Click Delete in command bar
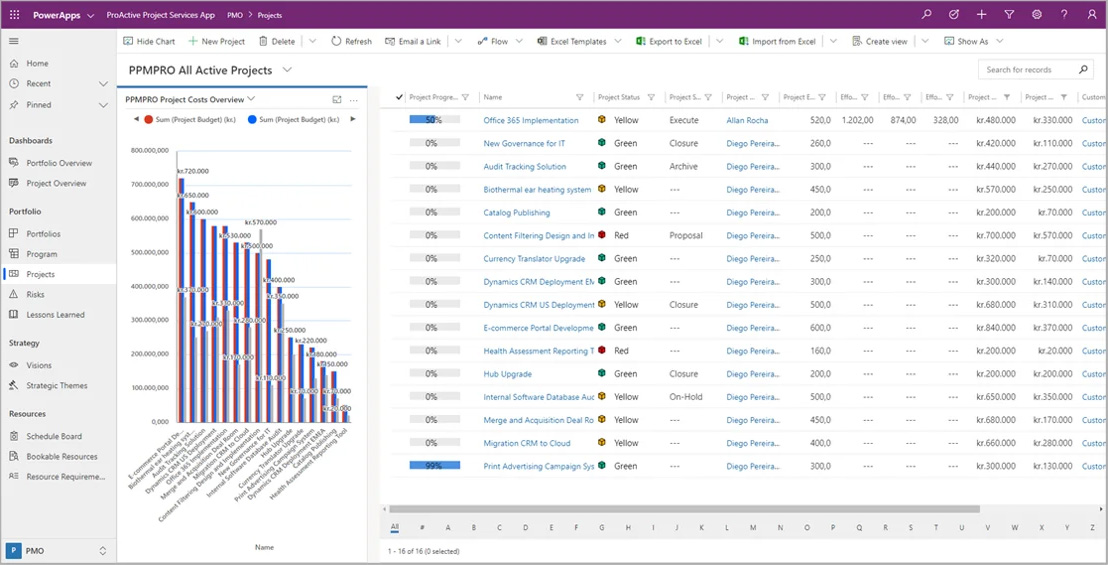Viewport: 1108px width, 565px height. click(x=277, y=42)
